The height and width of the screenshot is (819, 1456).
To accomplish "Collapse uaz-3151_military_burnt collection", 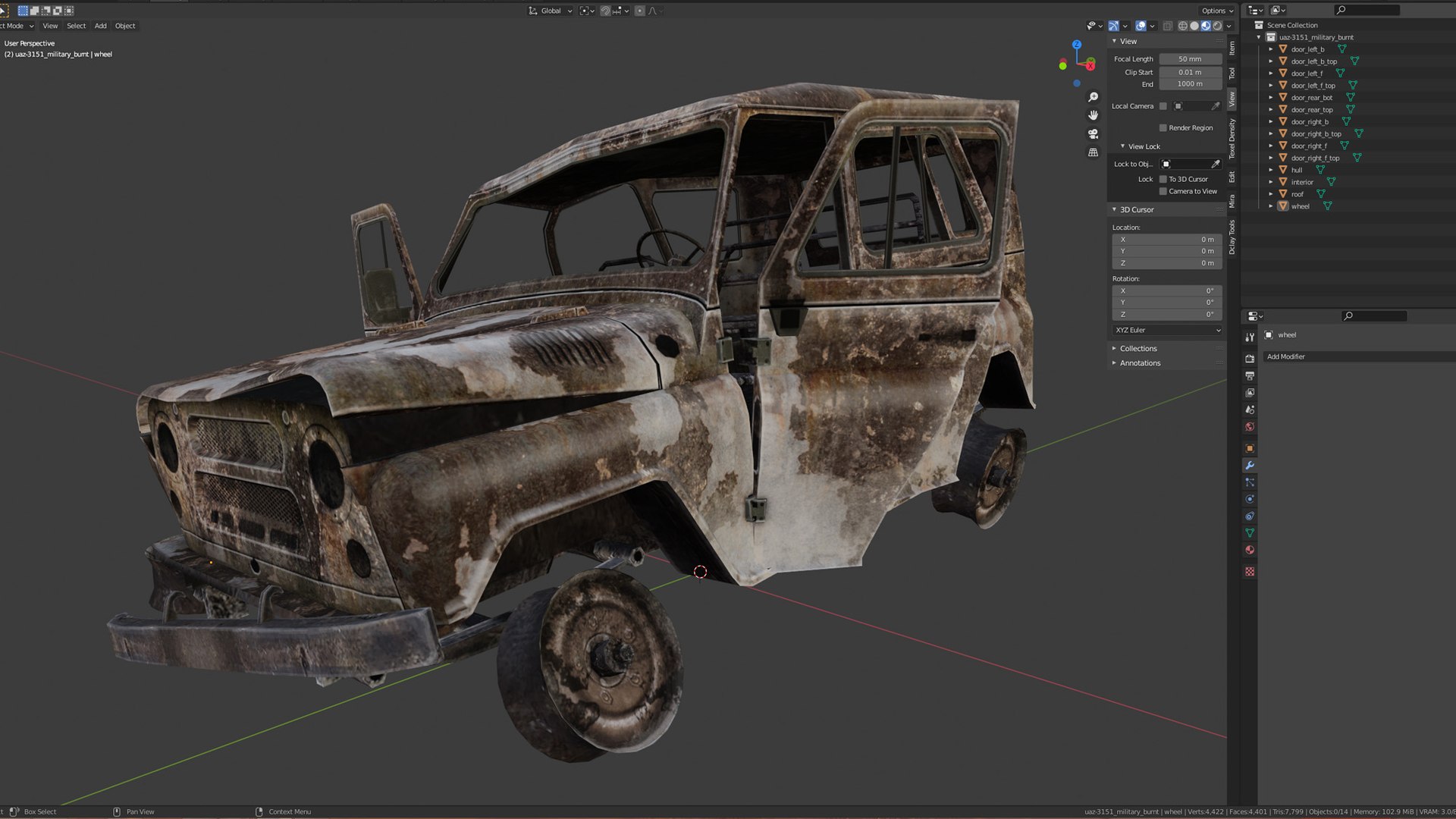I will click(1260, 37).
